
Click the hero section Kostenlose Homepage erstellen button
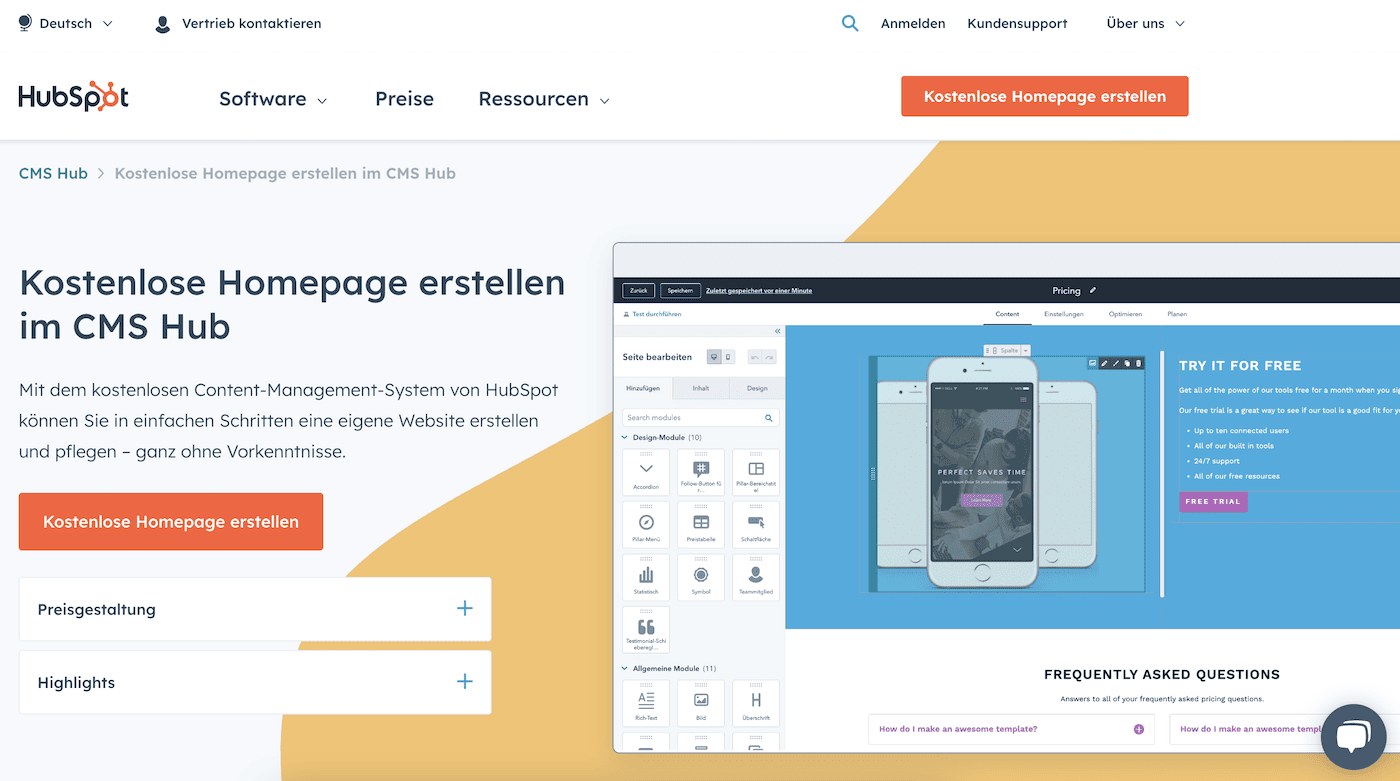171,521
